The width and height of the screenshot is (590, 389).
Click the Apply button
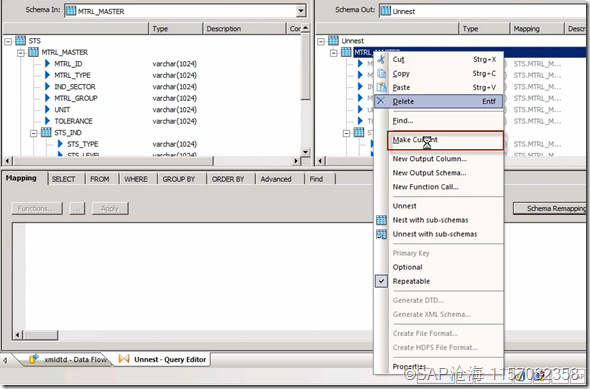click(110, 208)
